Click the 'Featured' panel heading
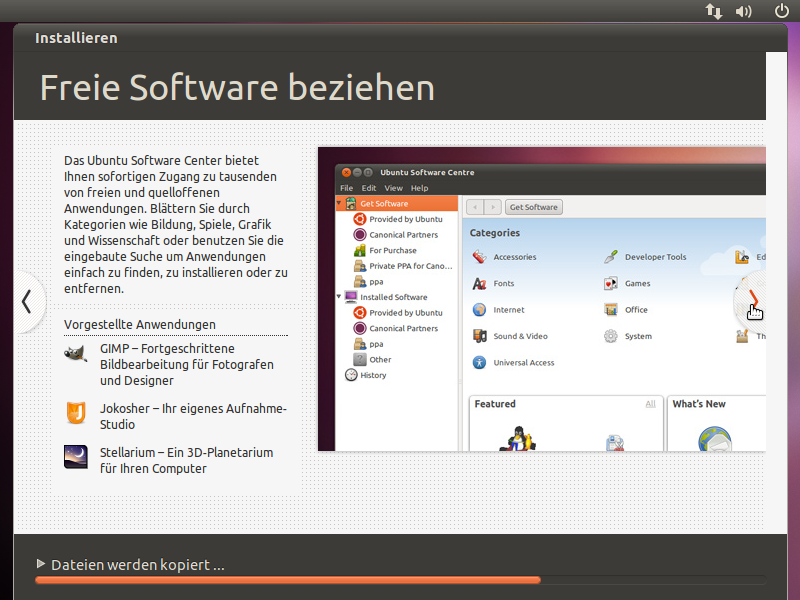Viewport: 800px width, 600px height. pyautogui.click(x=495, y=404)
